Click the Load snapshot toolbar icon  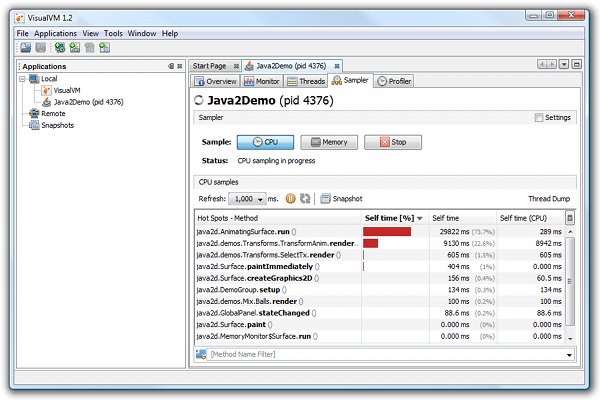click(26, 47)
